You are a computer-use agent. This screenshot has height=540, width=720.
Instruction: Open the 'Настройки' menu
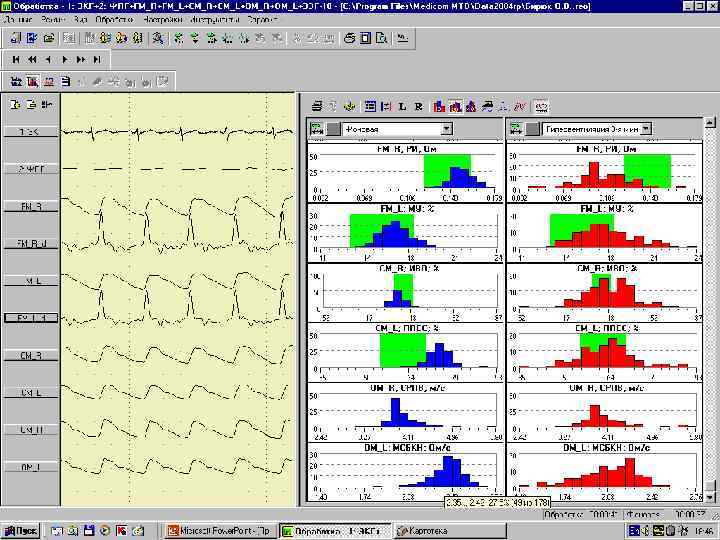click(163, 20)
